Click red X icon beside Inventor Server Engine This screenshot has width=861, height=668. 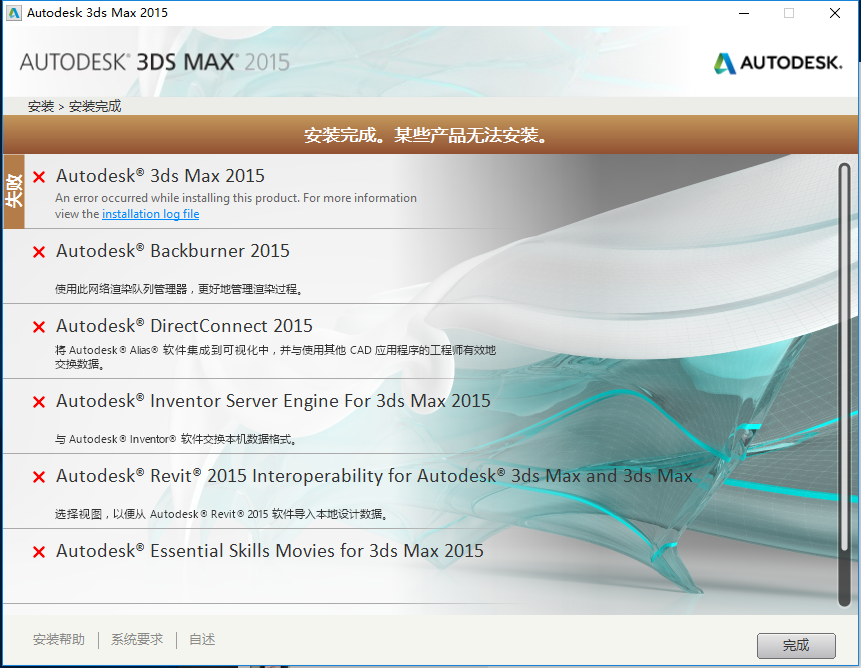pyautogui.click(x=39, y=402)
